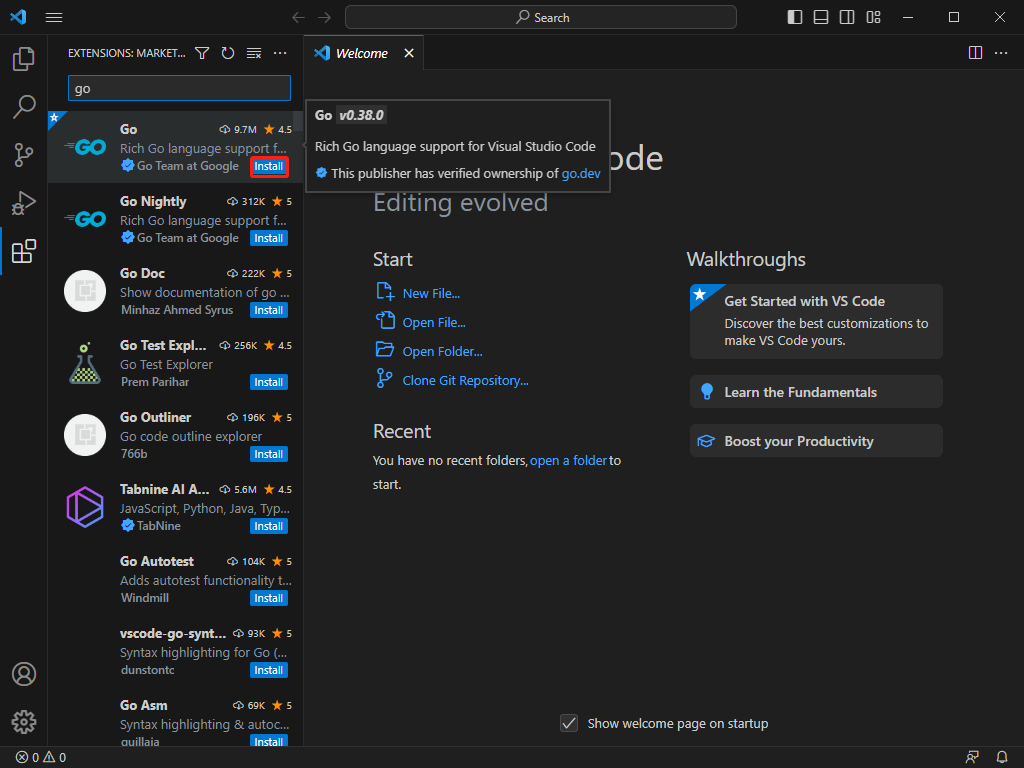Viewport: 1024px width, 768px height.
Task: Install the Go Test Explorer extension
Action: [x=269, y=382]
